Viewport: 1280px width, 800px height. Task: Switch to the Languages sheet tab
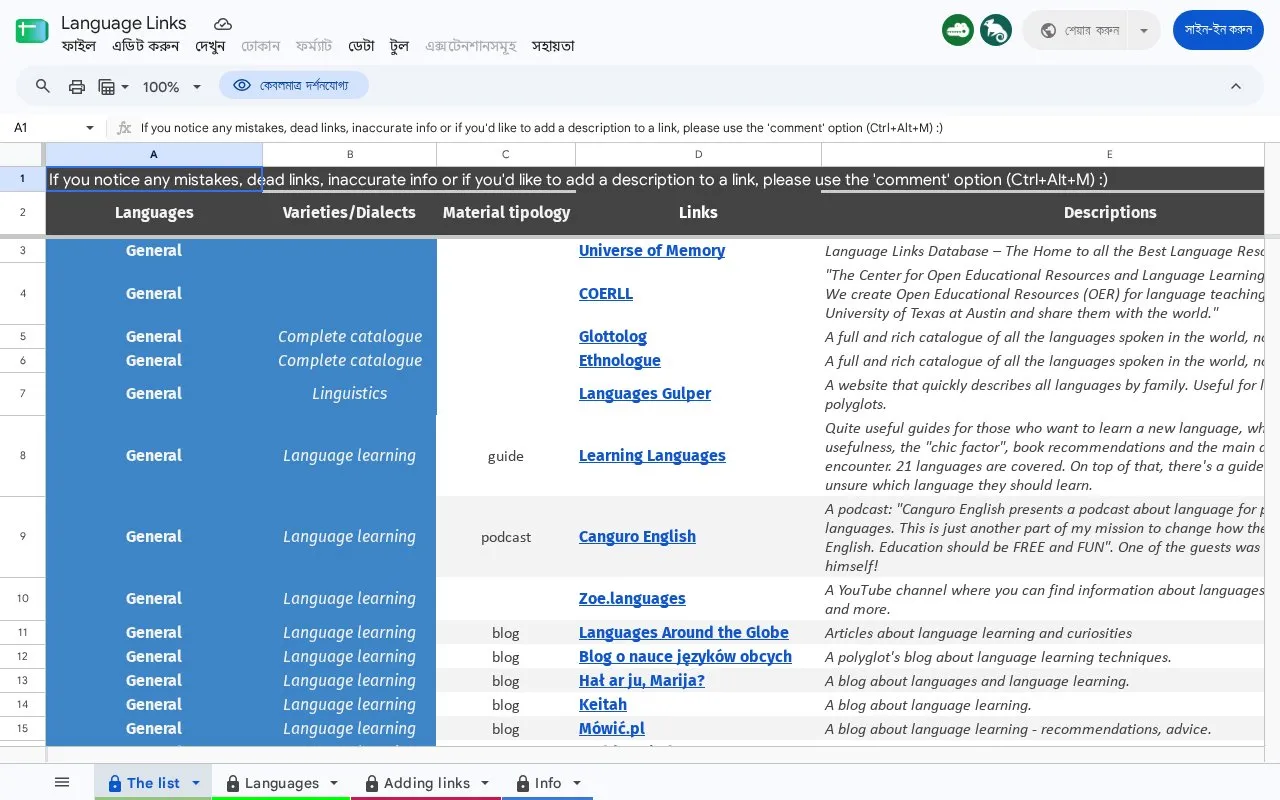pos(282,783)
